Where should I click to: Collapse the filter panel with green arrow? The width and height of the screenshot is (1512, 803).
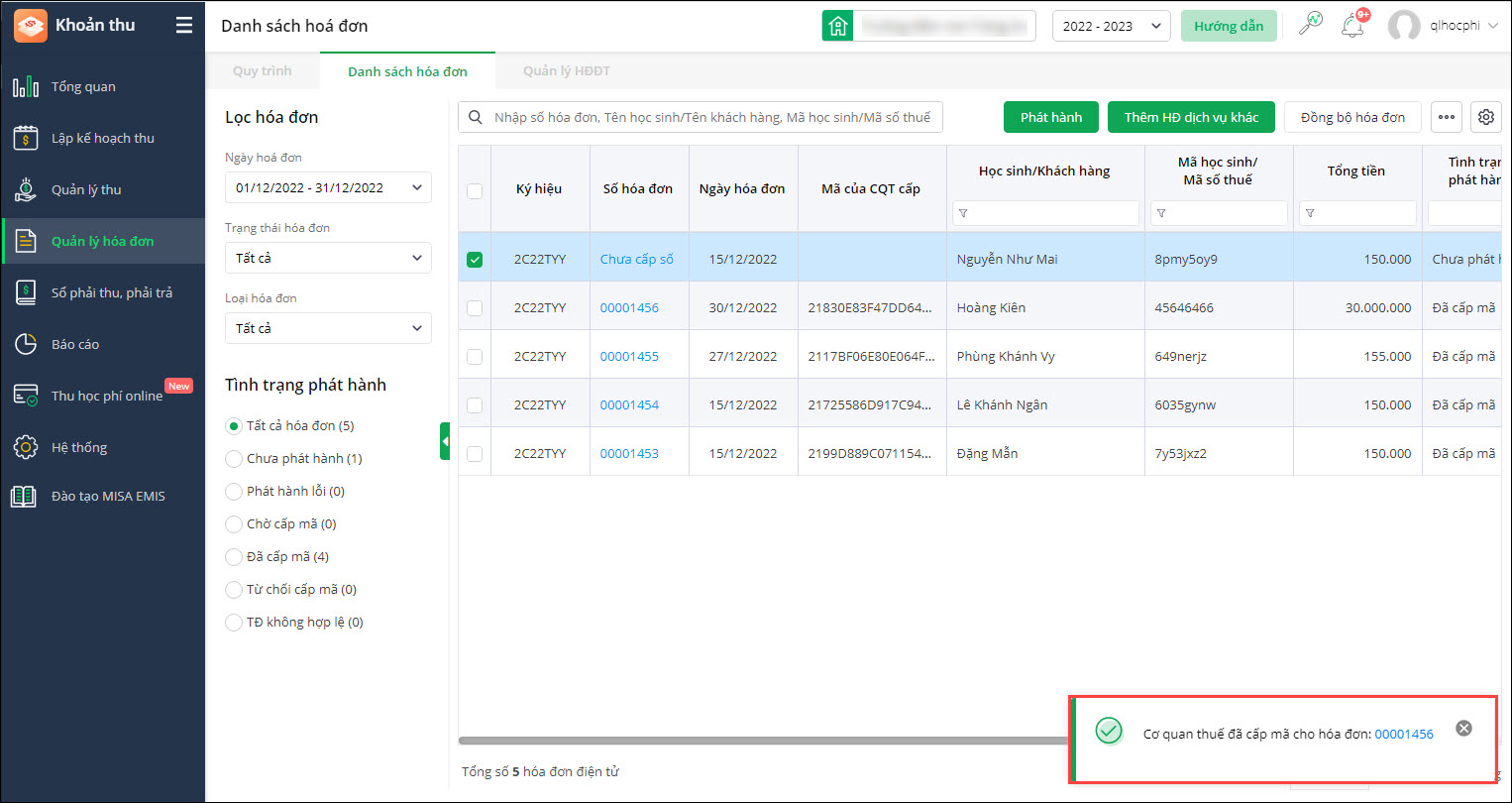click(x=445, y=441)
